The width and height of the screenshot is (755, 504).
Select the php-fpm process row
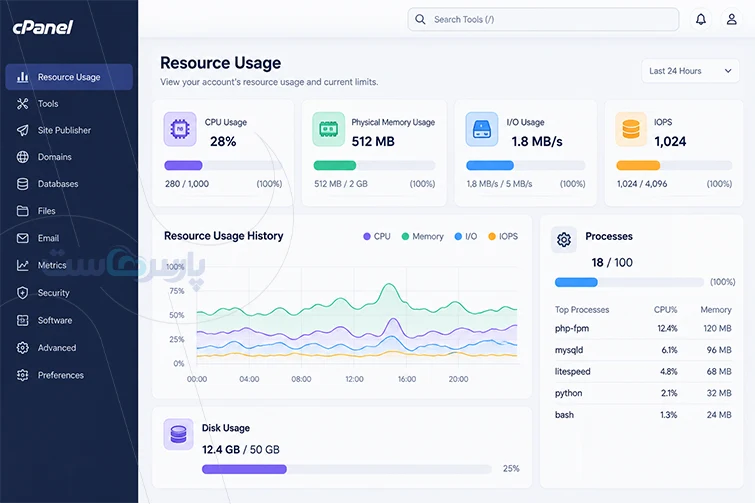(643, 328)
